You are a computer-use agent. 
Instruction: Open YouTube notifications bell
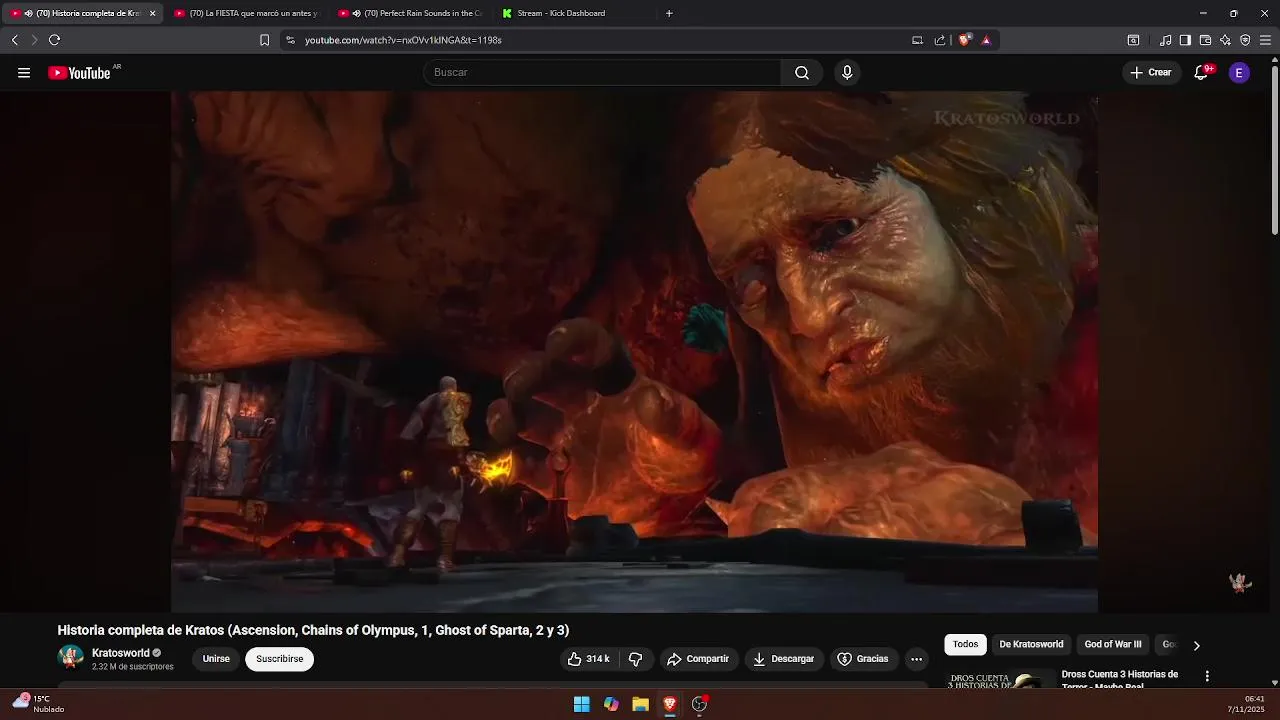pyautogui.click(x=1202, y=72)
